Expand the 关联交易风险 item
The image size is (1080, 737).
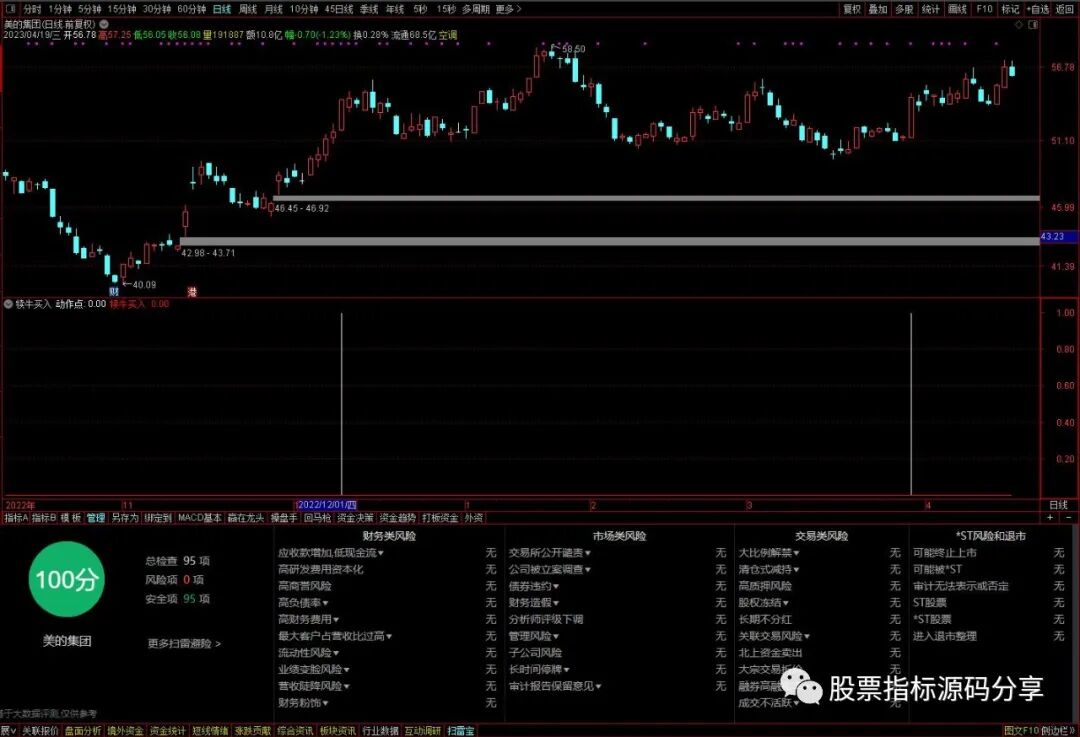774,636
